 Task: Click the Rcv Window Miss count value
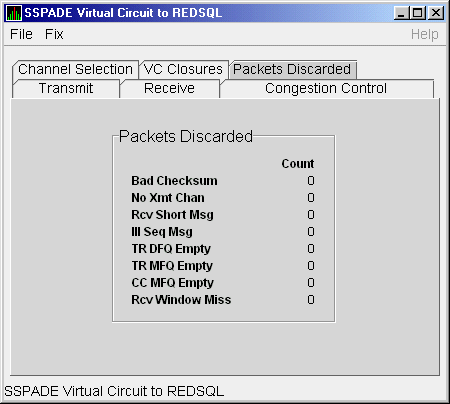tap(311, 300)
